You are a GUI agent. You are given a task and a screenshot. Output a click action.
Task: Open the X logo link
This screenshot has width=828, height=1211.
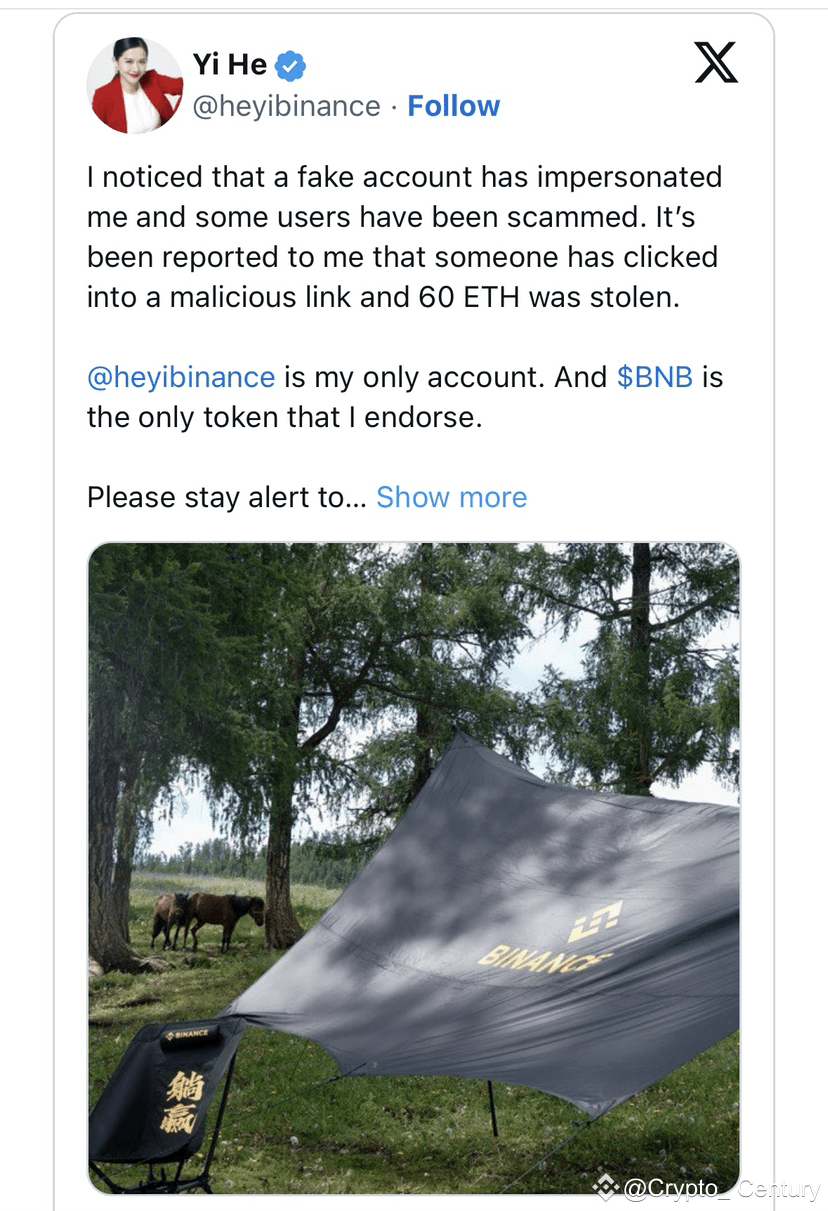coord(715,63)
